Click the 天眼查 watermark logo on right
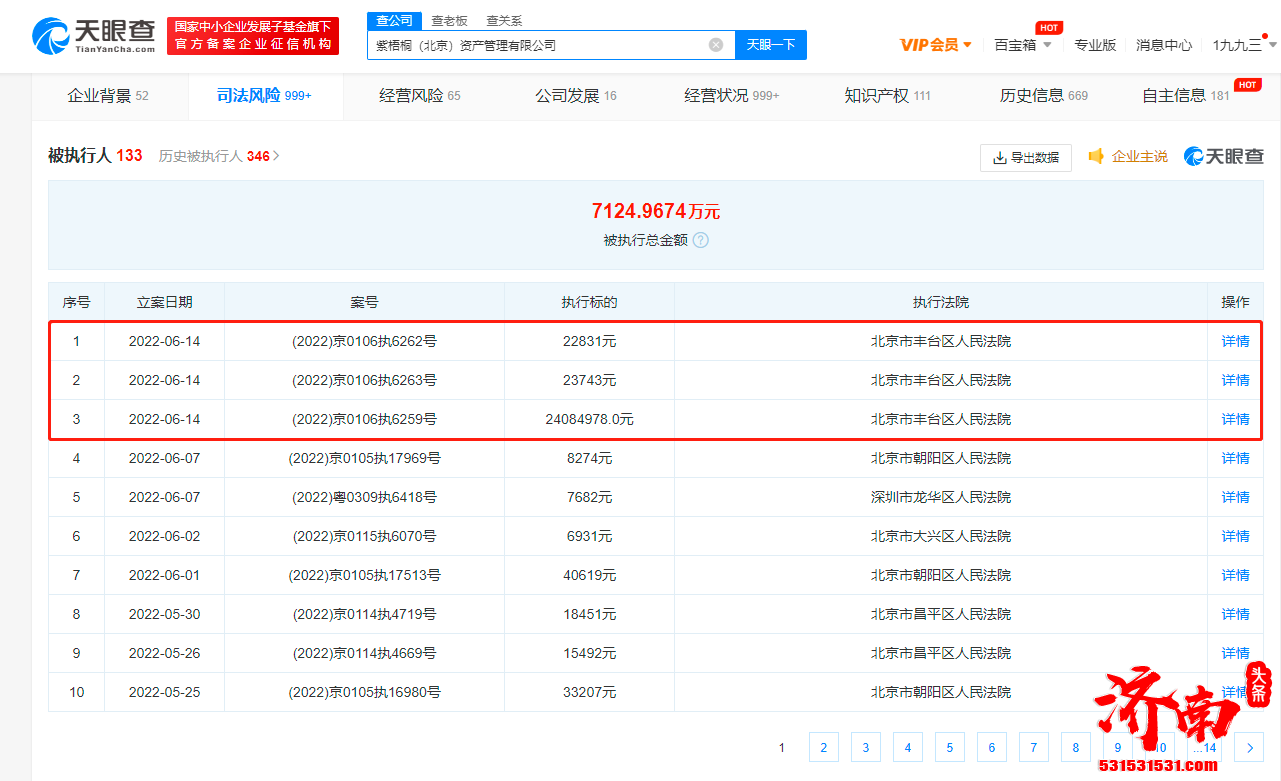 coord(1224,156)
